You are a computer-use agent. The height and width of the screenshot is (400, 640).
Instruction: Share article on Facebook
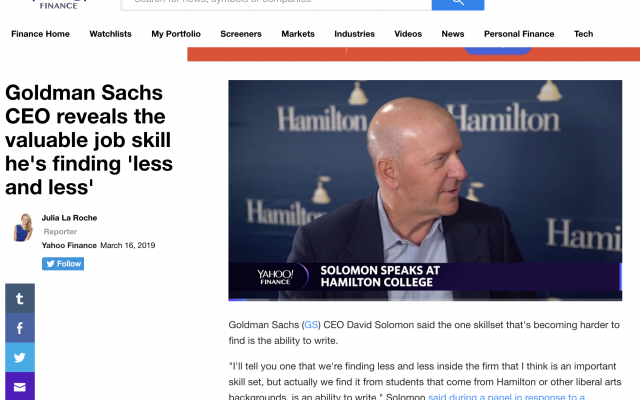pos(19,327)
